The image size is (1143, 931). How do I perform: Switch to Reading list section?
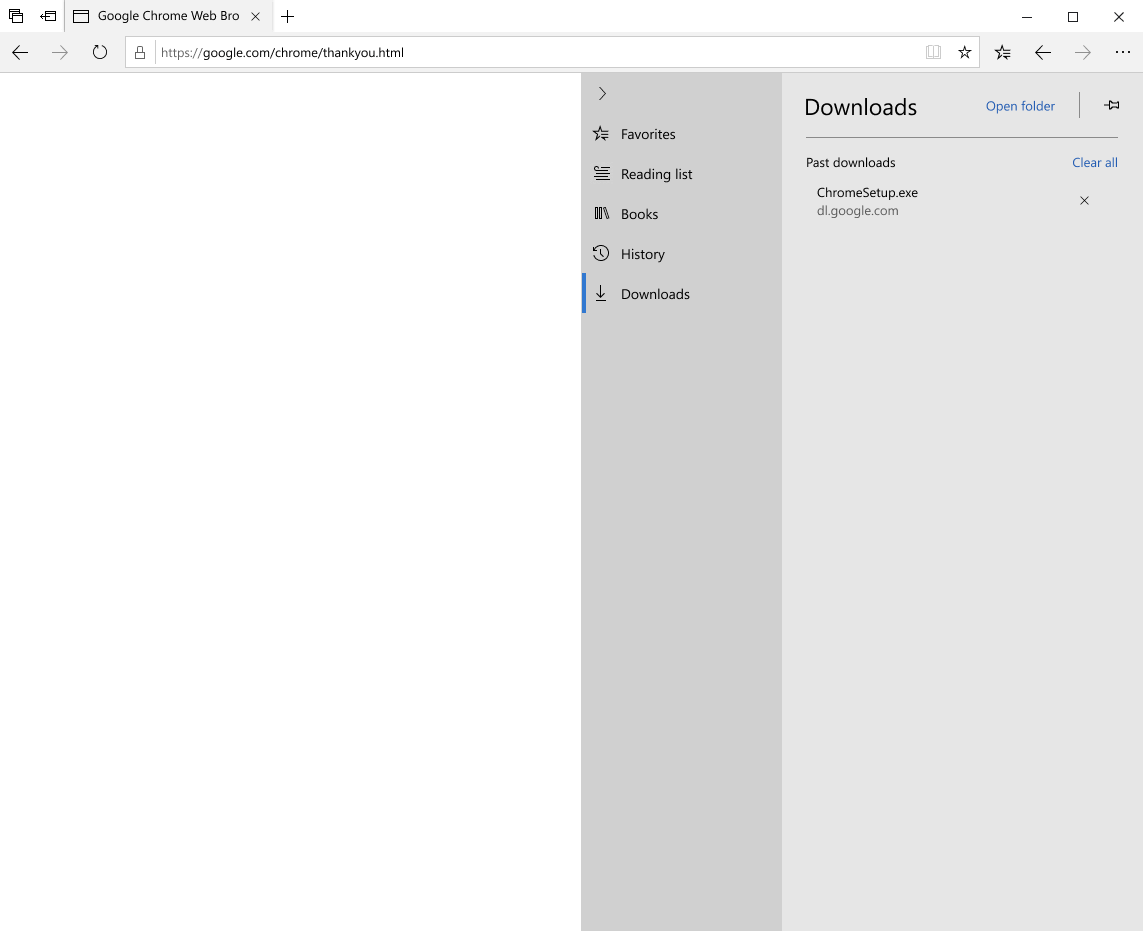pos(655,174)
